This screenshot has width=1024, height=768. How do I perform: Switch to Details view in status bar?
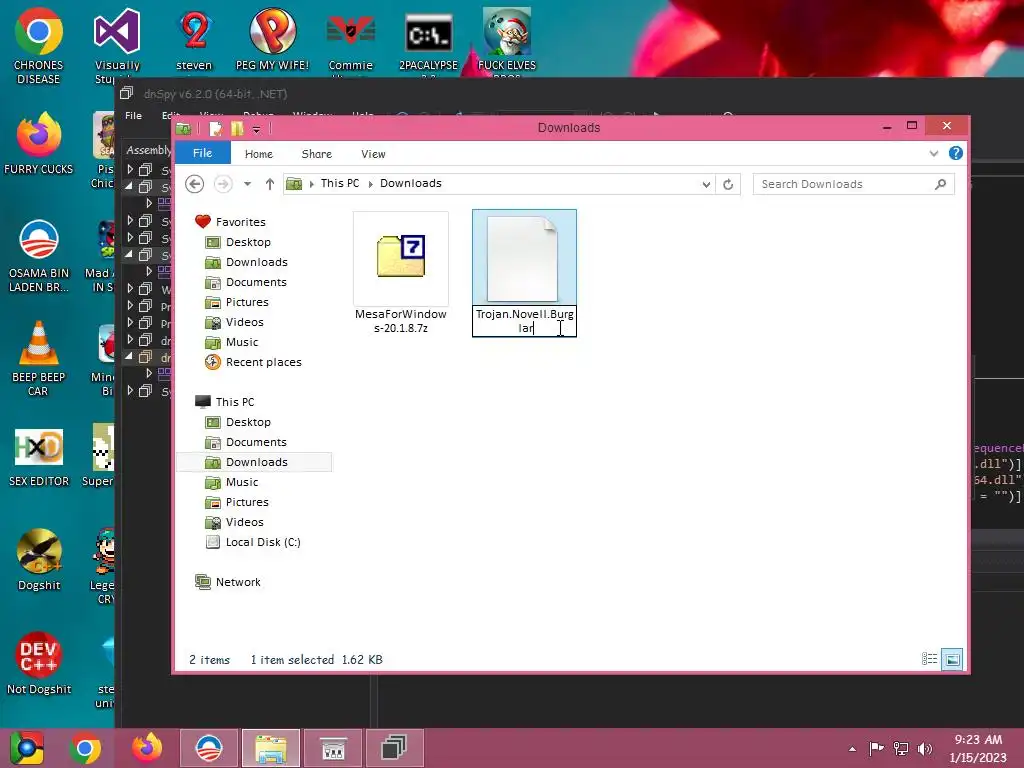pyautogui.click(x=929, y=659)
